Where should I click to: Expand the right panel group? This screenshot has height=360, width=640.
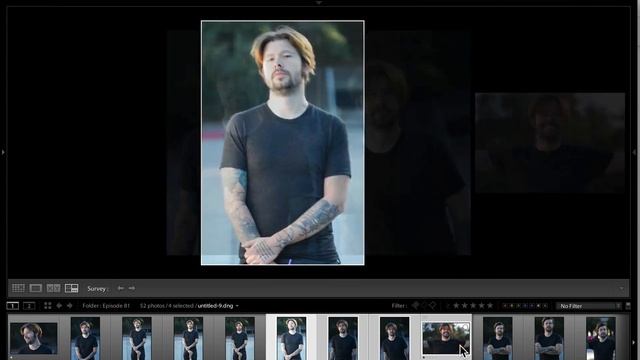(635, 152)
